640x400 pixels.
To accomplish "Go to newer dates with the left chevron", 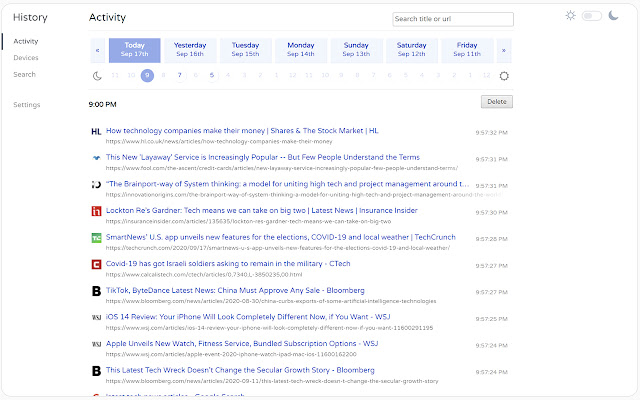I will [x=97, y=50].
